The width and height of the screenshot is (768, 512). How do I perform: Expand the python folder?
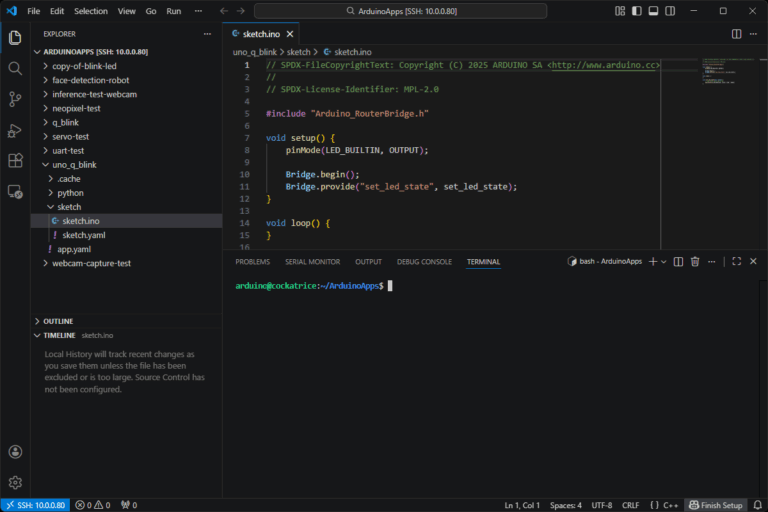(x=126, y=193)
